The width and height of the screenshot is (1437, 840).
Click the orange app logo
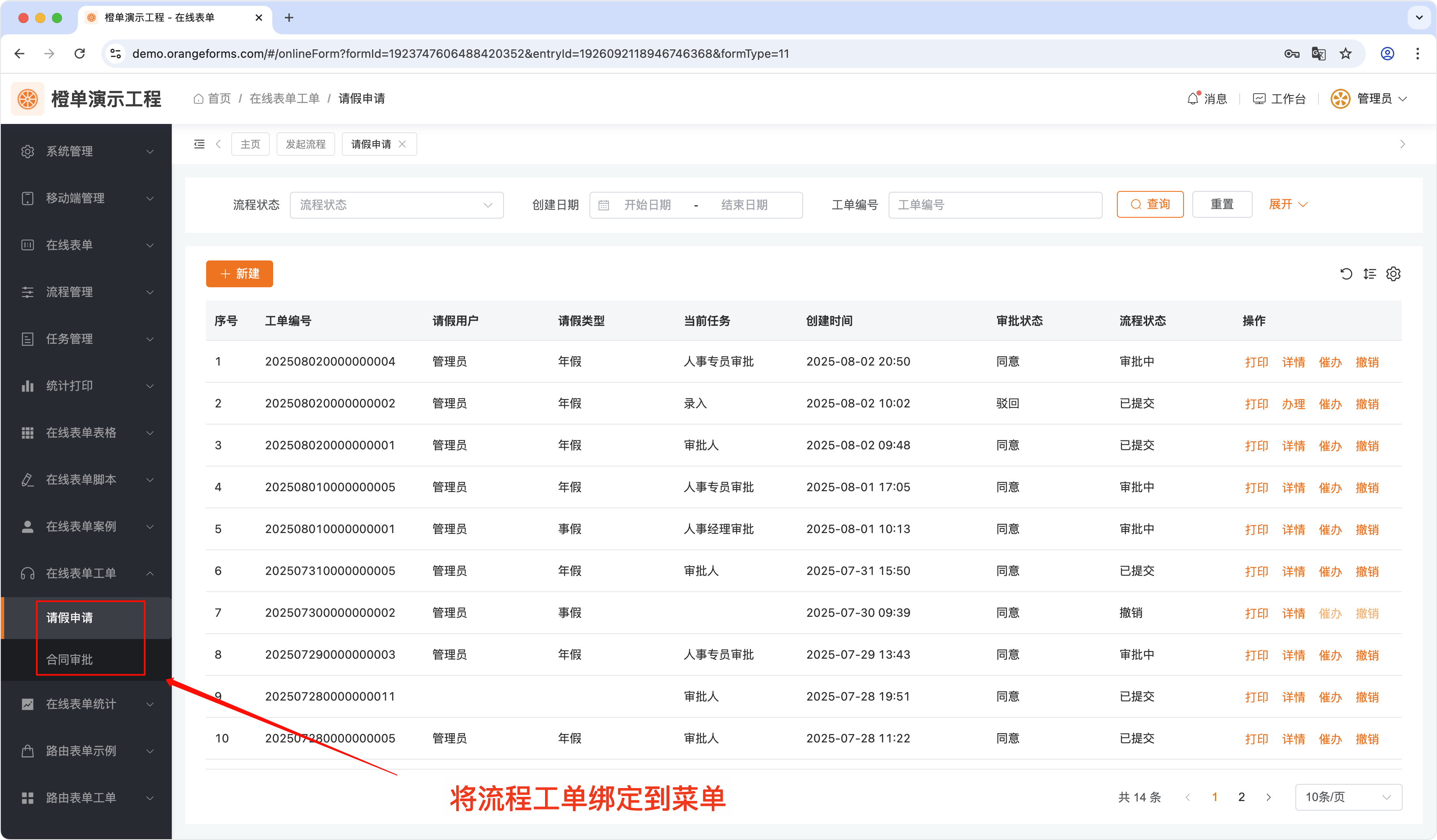point(27,98)
